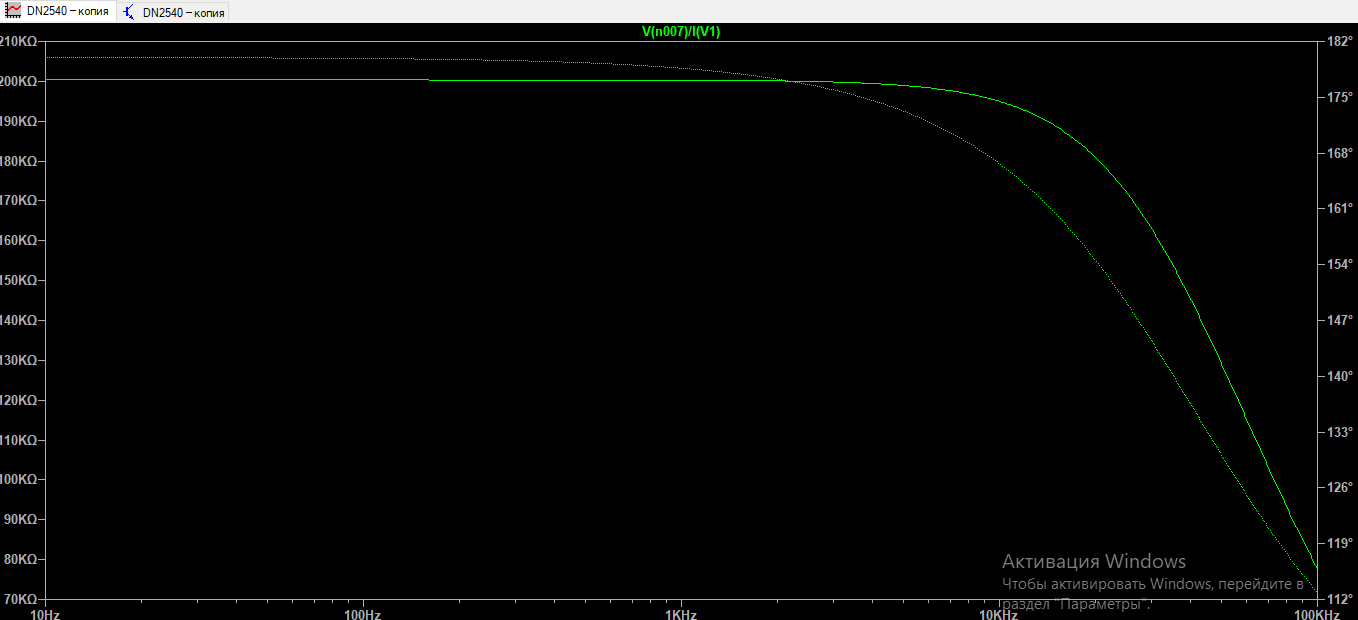Click the 10Hz label on the frequency axis
Screen dimensions: 1358x620
(x=46, y=612)
